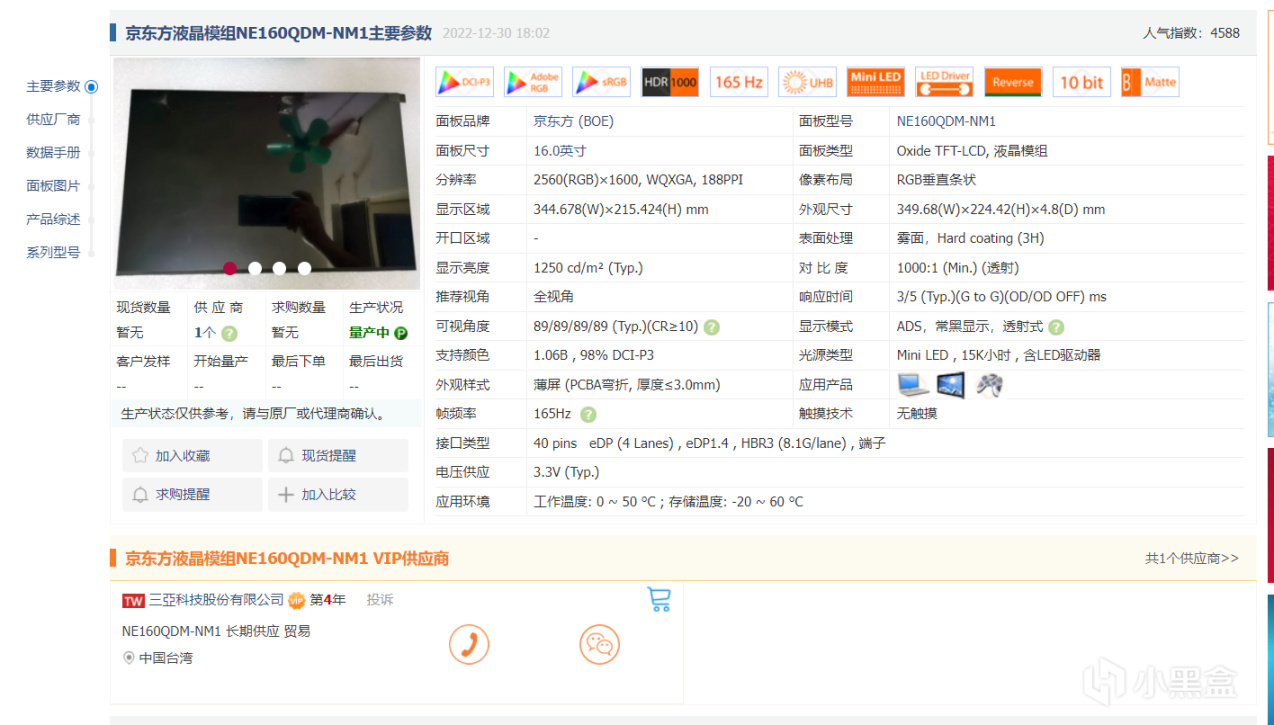
Task: Click the HDR 1000 badge
Action: (670, 82)
